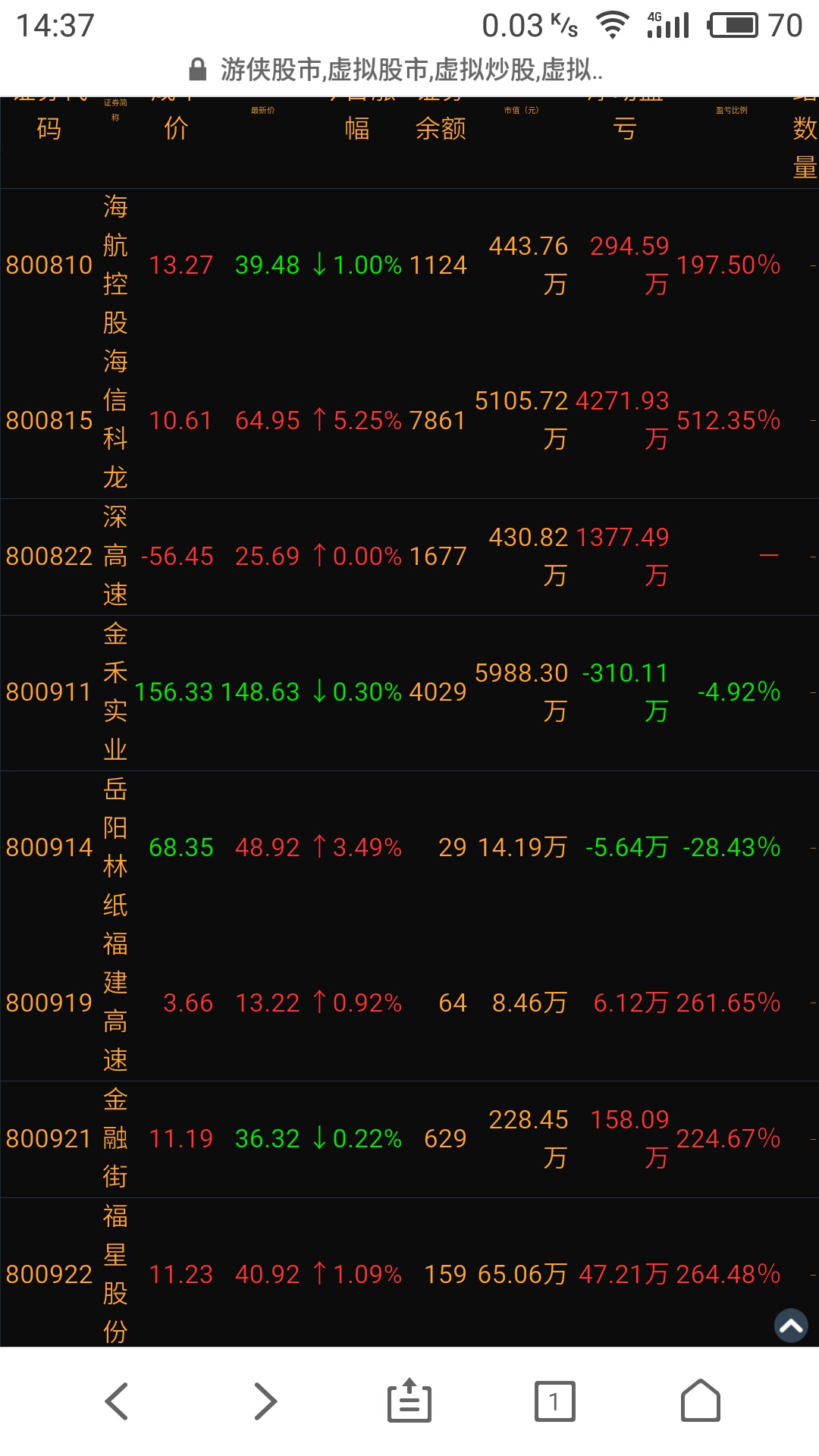
Task: Tap the 盈亏比例 column header
Action: tap(731, 111)
